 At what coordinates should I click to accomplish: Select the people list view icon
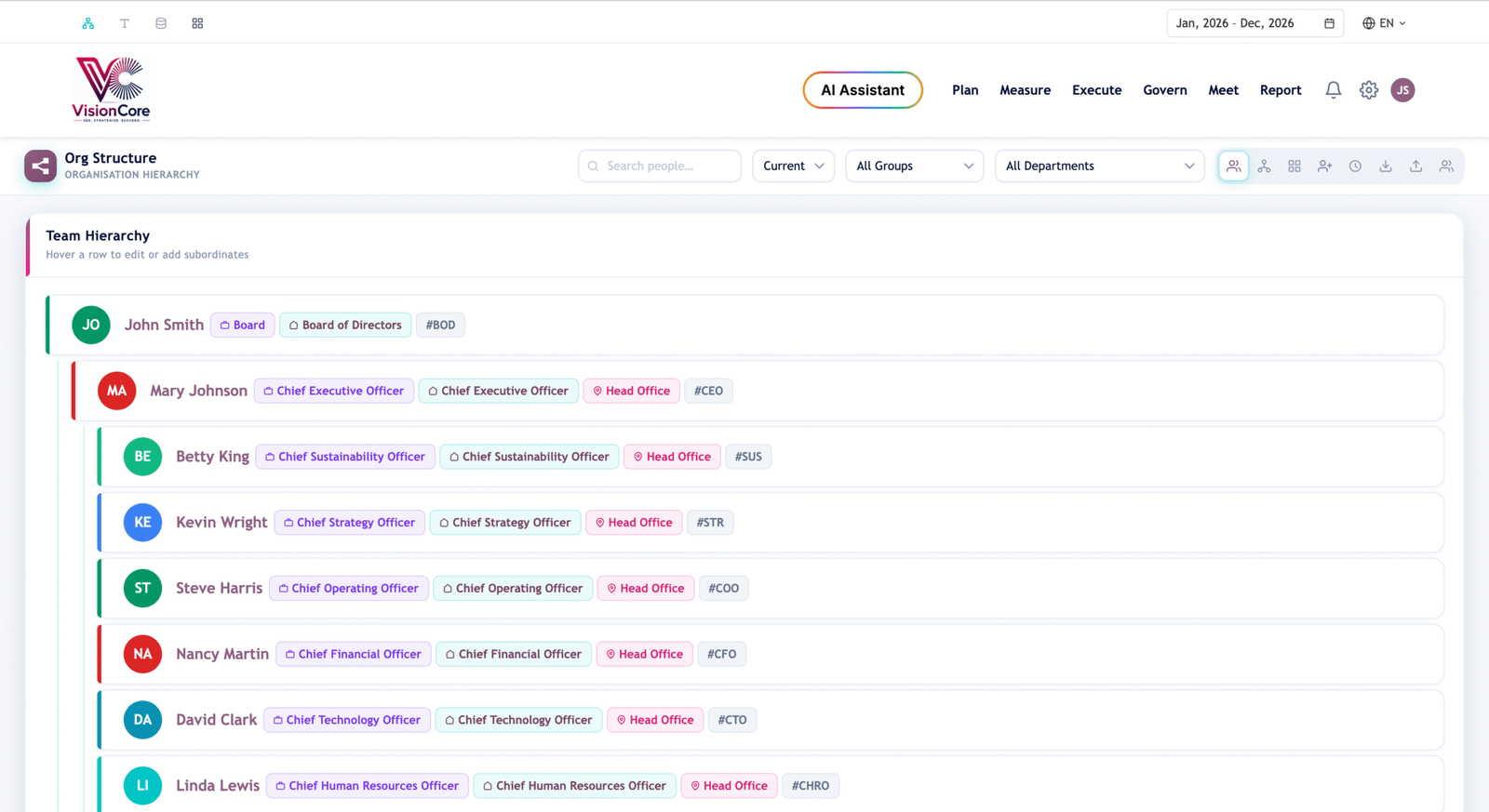[x=1233, y=166]
